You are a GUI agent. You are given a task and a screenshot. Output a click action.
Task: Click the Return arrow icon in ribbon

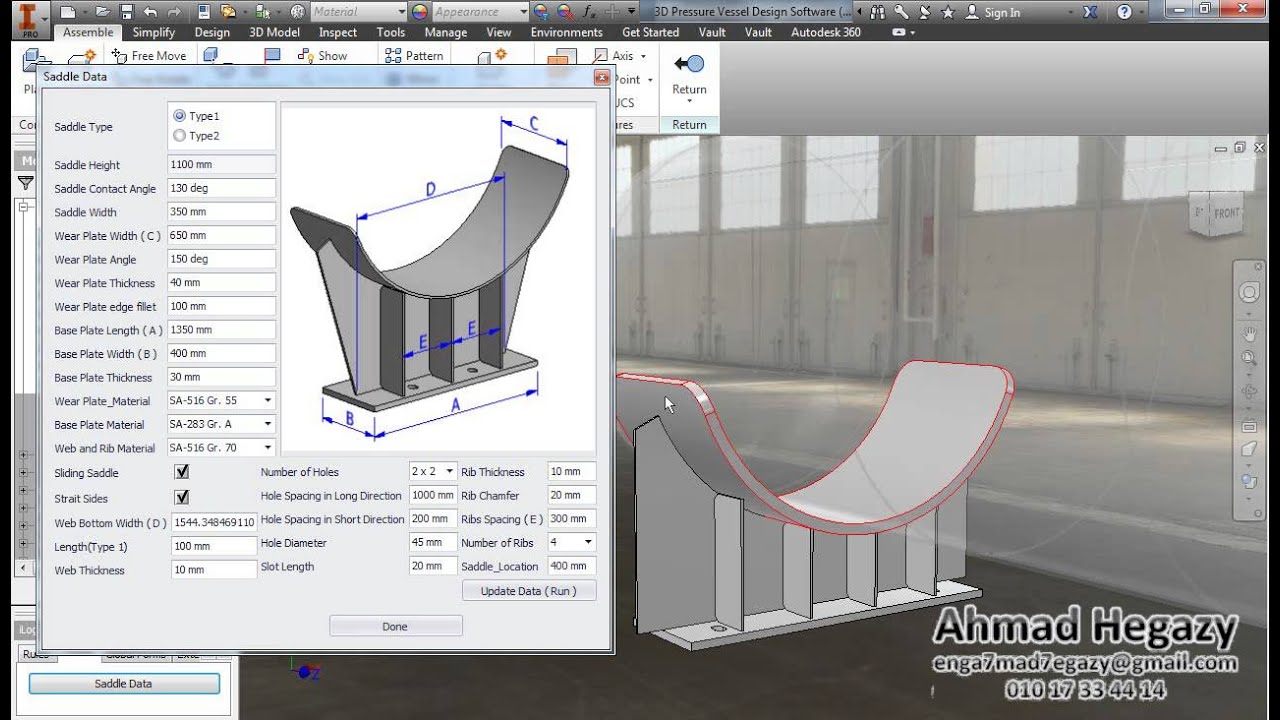689,64
